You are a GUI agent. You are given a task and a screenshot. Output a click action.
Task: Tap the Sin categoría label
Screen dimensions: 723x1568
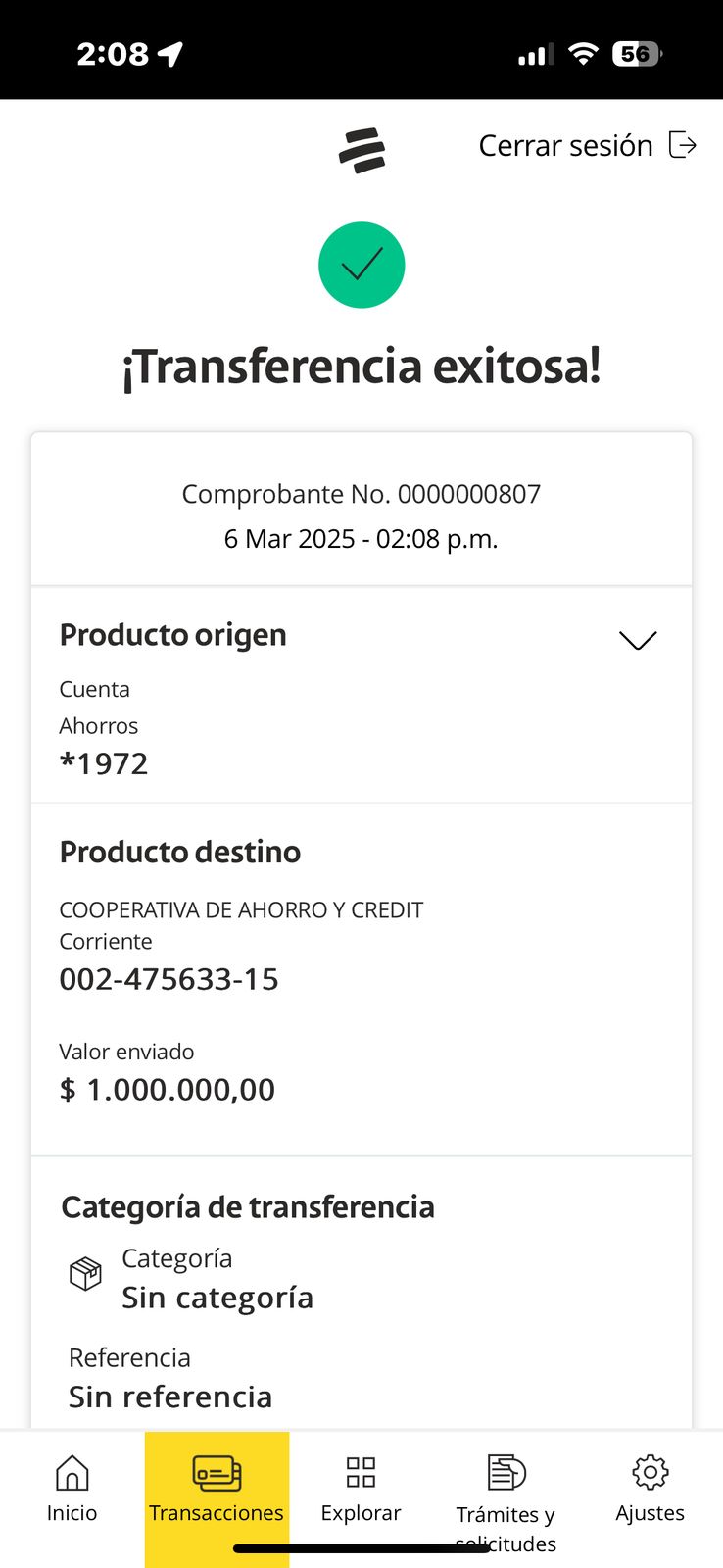click(217, 1298)
